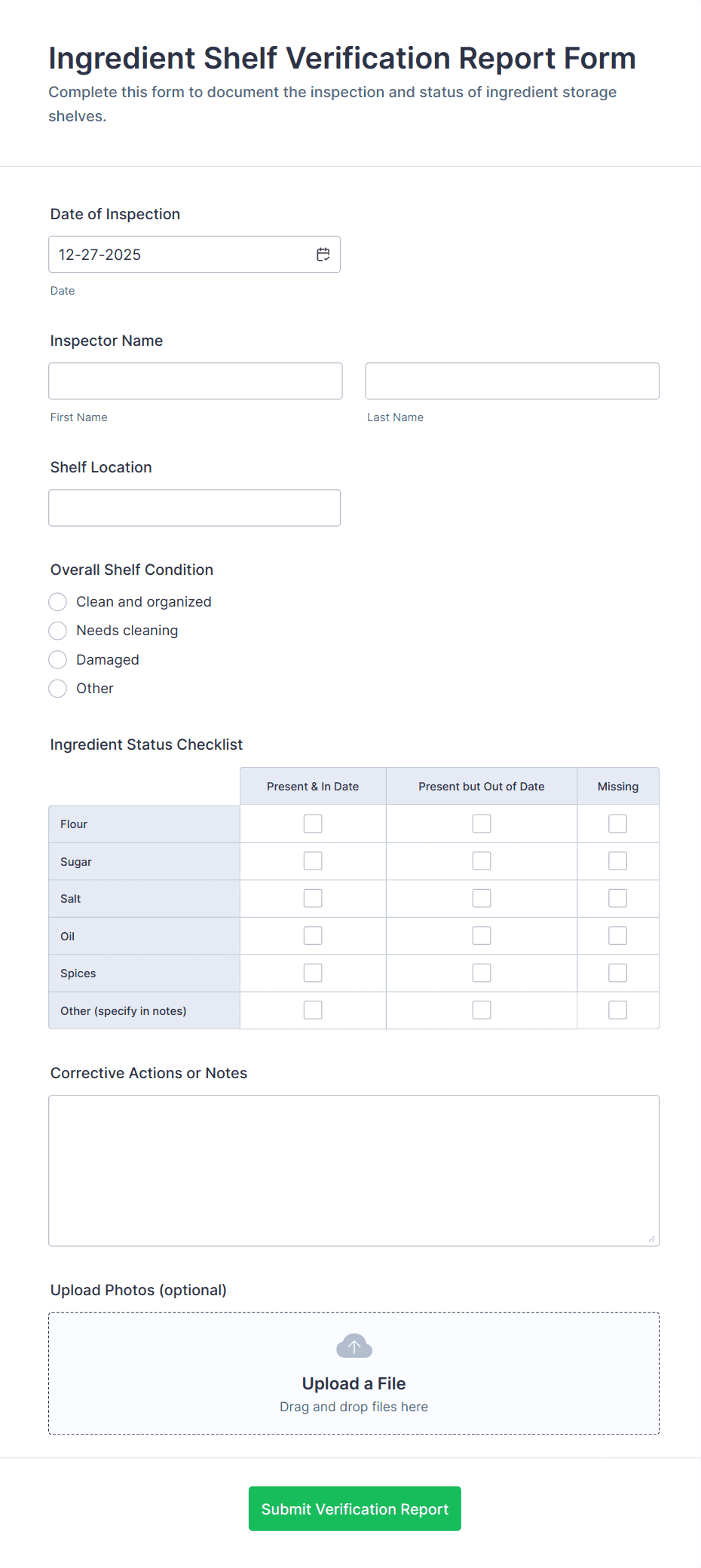Click the cloud upload icon
Viewport: 701px width, 1568px height.
point(354,1346)
